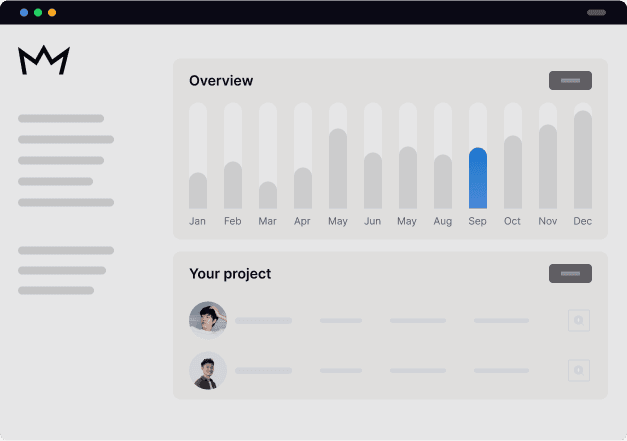
Task: Click the crown logo in the sidebar
Action: (x=44, y=60)
